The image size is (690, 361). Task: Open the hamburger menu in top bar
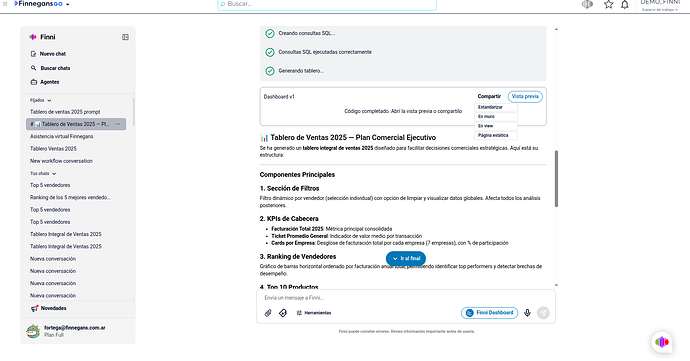coord(5,4)
